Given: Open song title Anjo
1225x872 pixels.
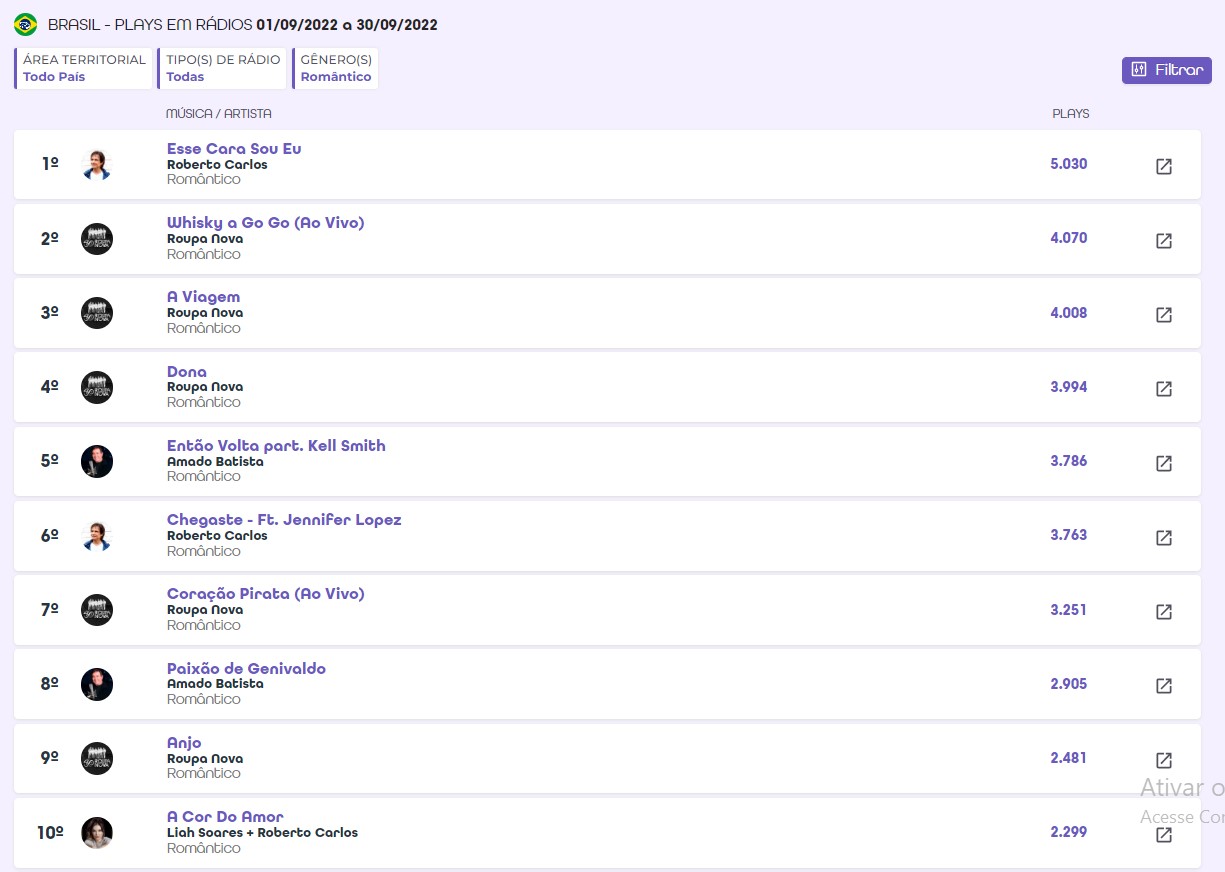Looking at the screenshot, I should tap(184, 743).
